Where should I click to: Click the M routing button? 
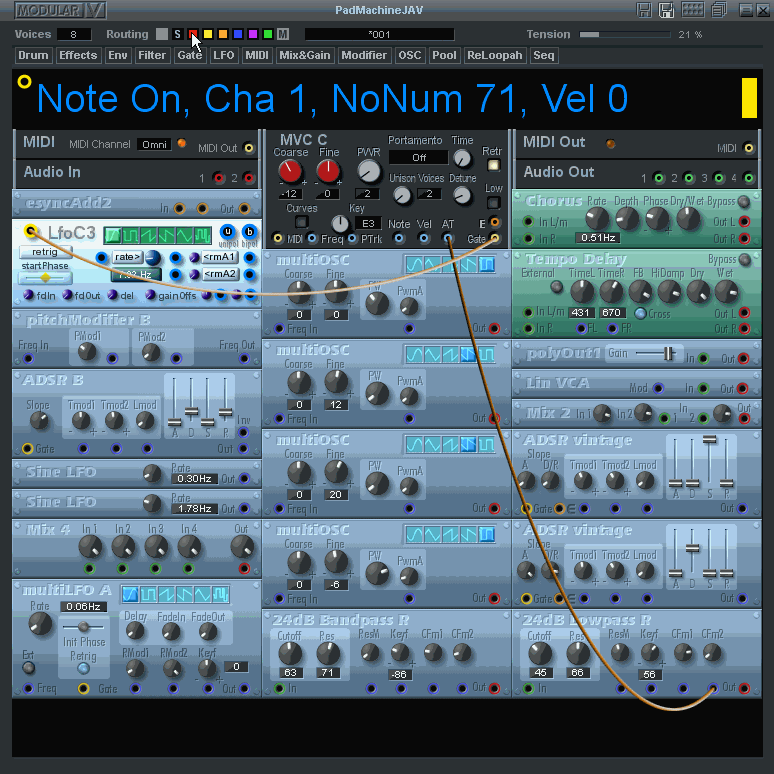click(x=283, y=34)
